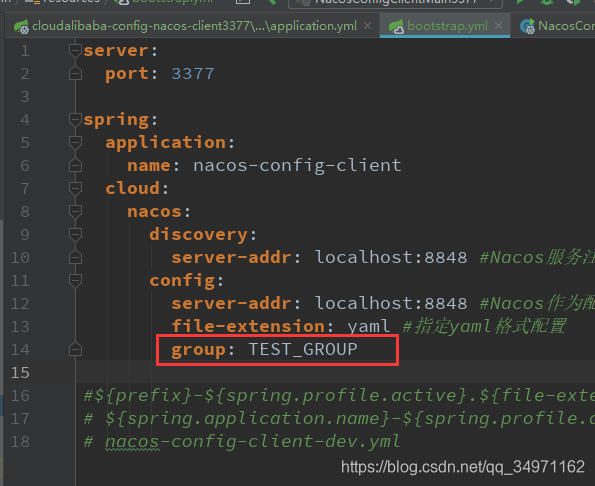Image resolution: width=595 pixels, height=486 pixels.
Task: Collapse the config block on line 11
Action: tap(76, 281)
